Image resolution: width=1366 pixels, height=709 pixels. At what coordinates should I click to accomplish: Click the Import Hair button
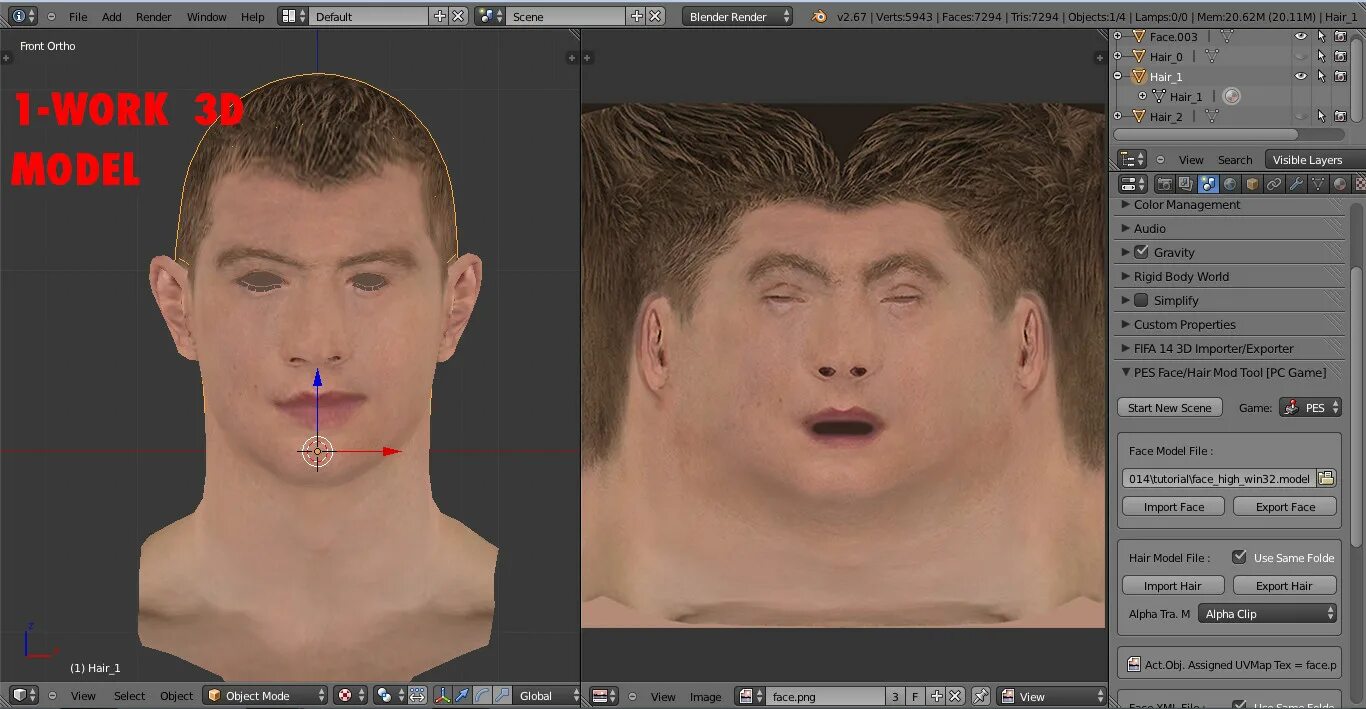(1173, 586)
